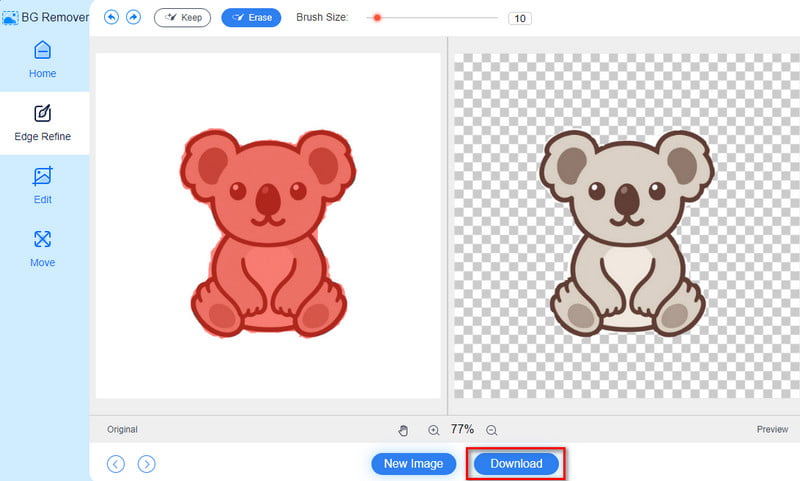The width and height of the screenshot is (800, 481).
Task: Zoom out with the magnifier minus icon
Action: coord(491,430)
